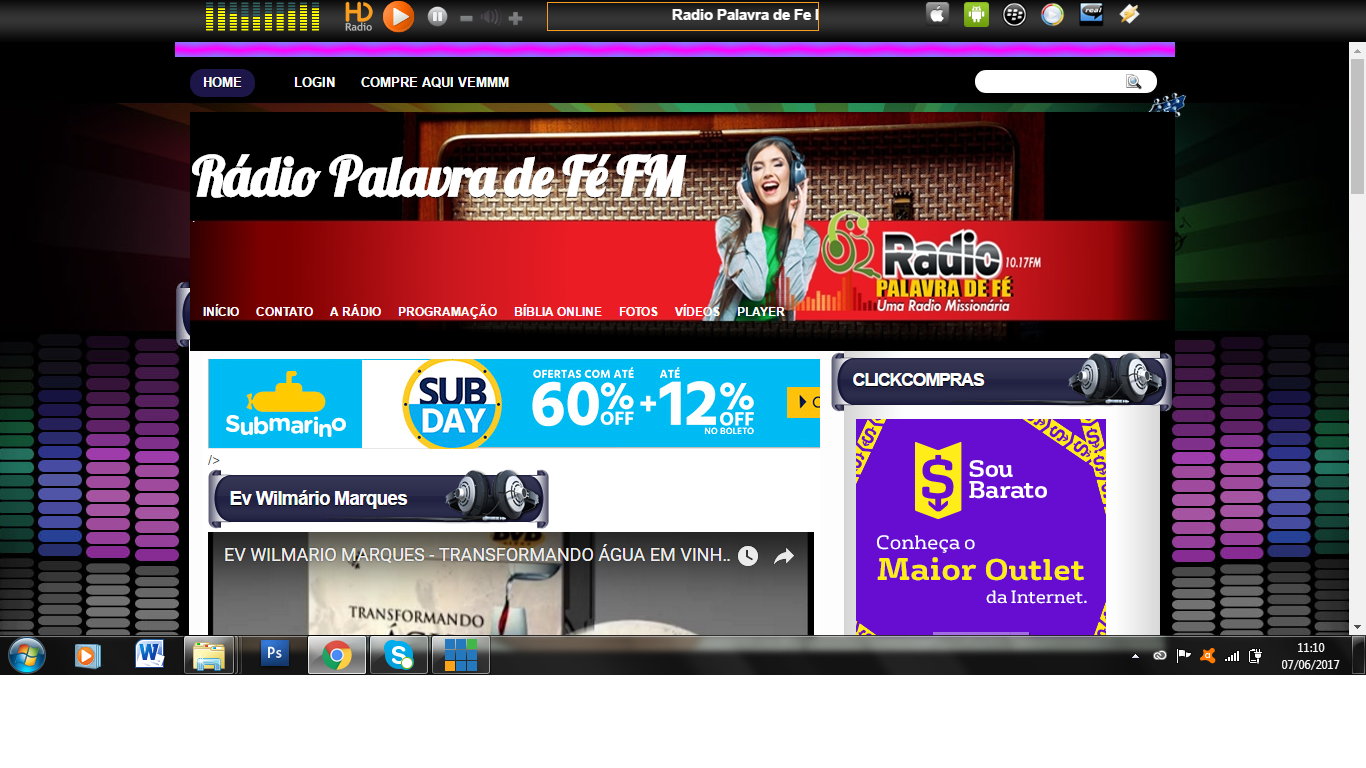Pause the radio stream
The image size is (1366, 768).
point(437,16)
